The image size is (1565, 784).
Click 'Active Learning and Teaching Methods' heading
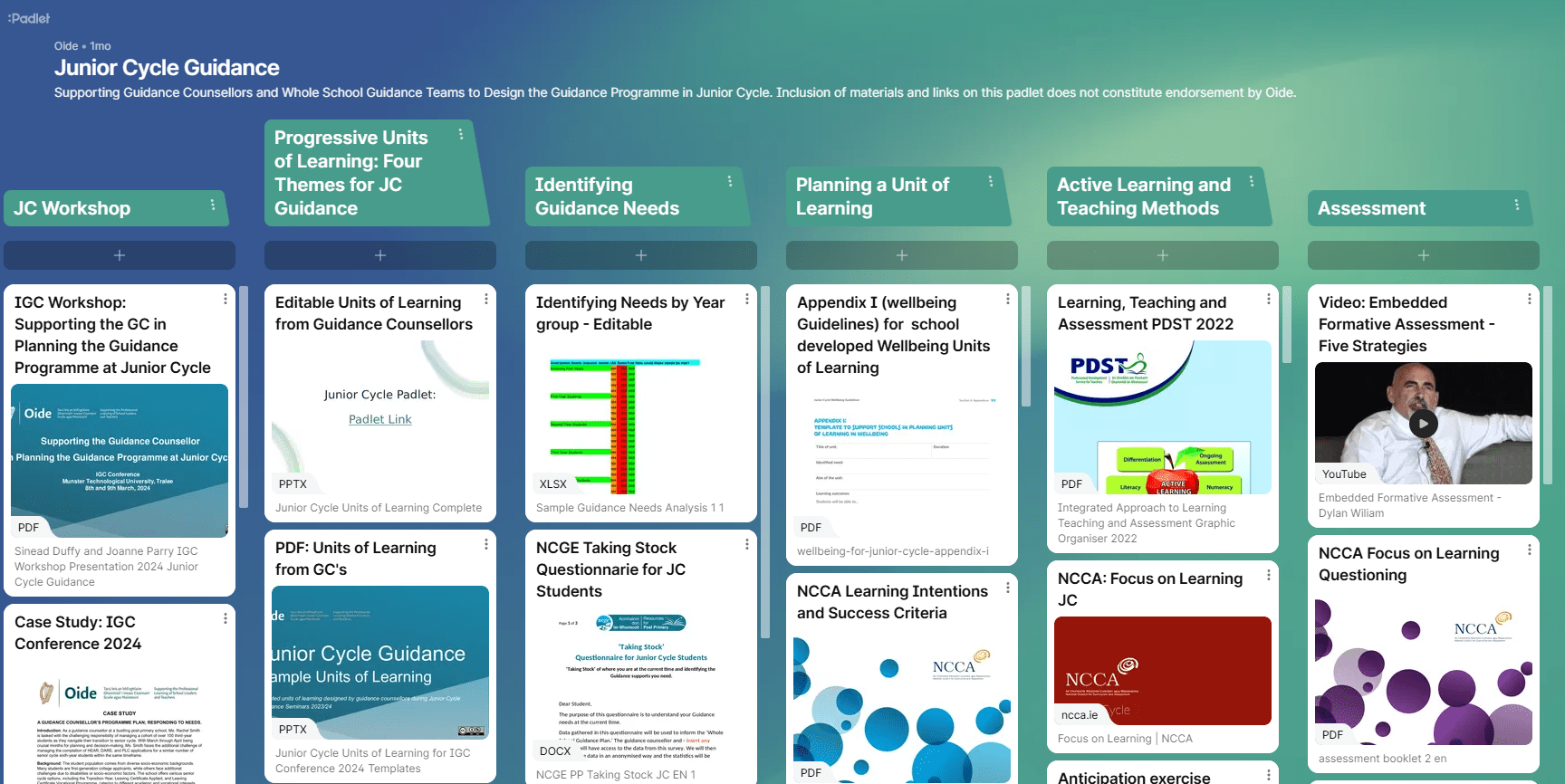[1144, 196]
